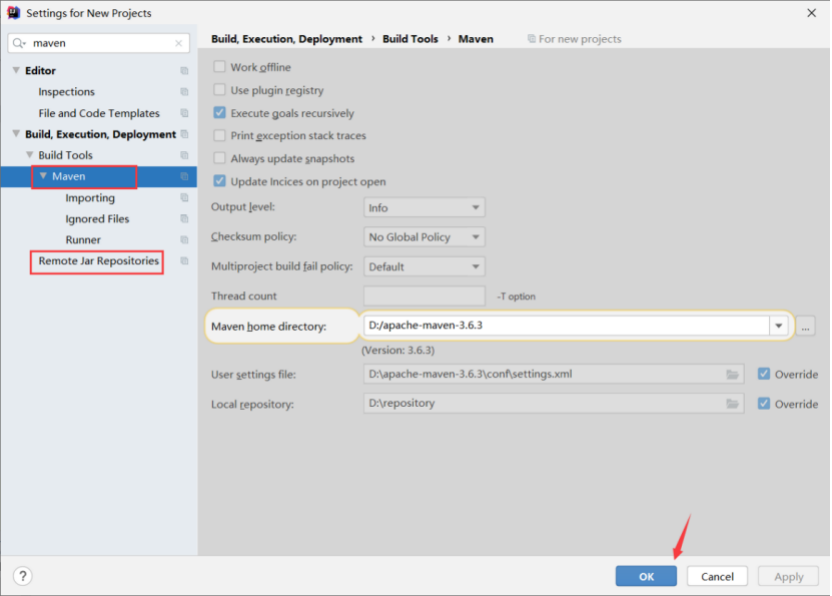832x596 pixels.
Task: Click the Cancel button
Action: 717,576
